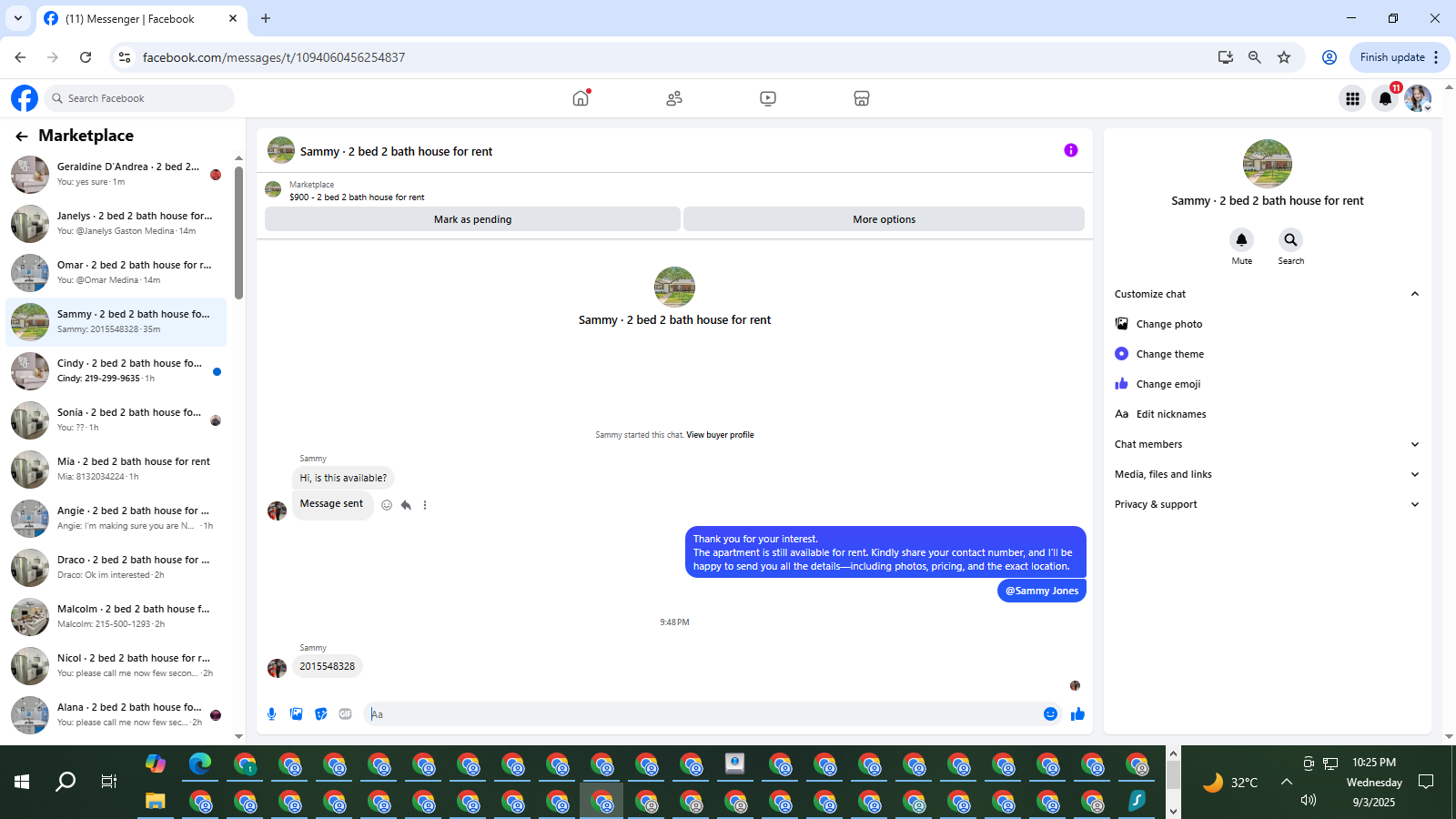The height and width of the screenshot is (819, 1456).
Task: Mute this conversation with bell icon
Action: [1241, 239]
